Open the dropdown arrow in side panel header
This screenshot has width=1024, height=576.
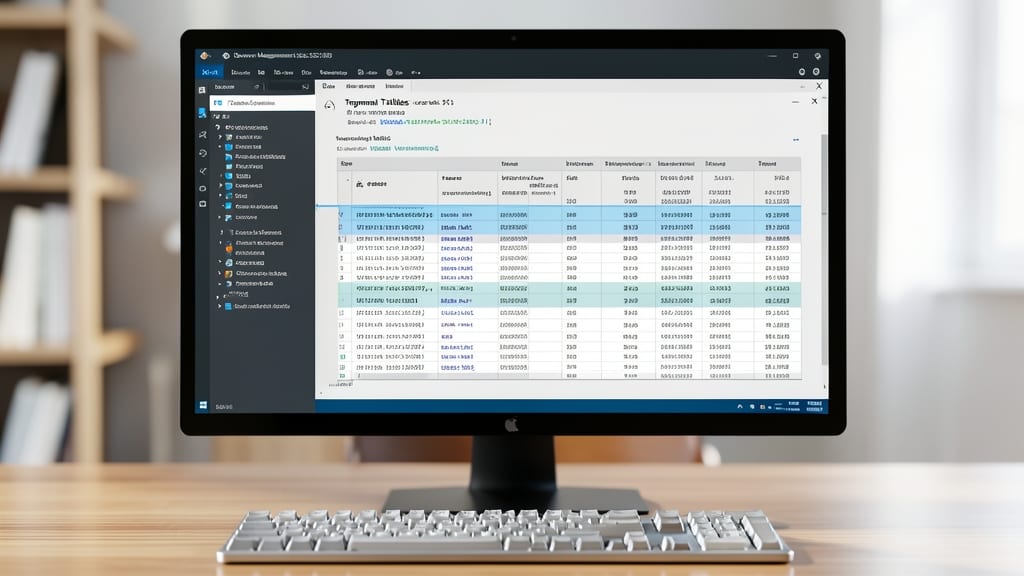(257, 87)
